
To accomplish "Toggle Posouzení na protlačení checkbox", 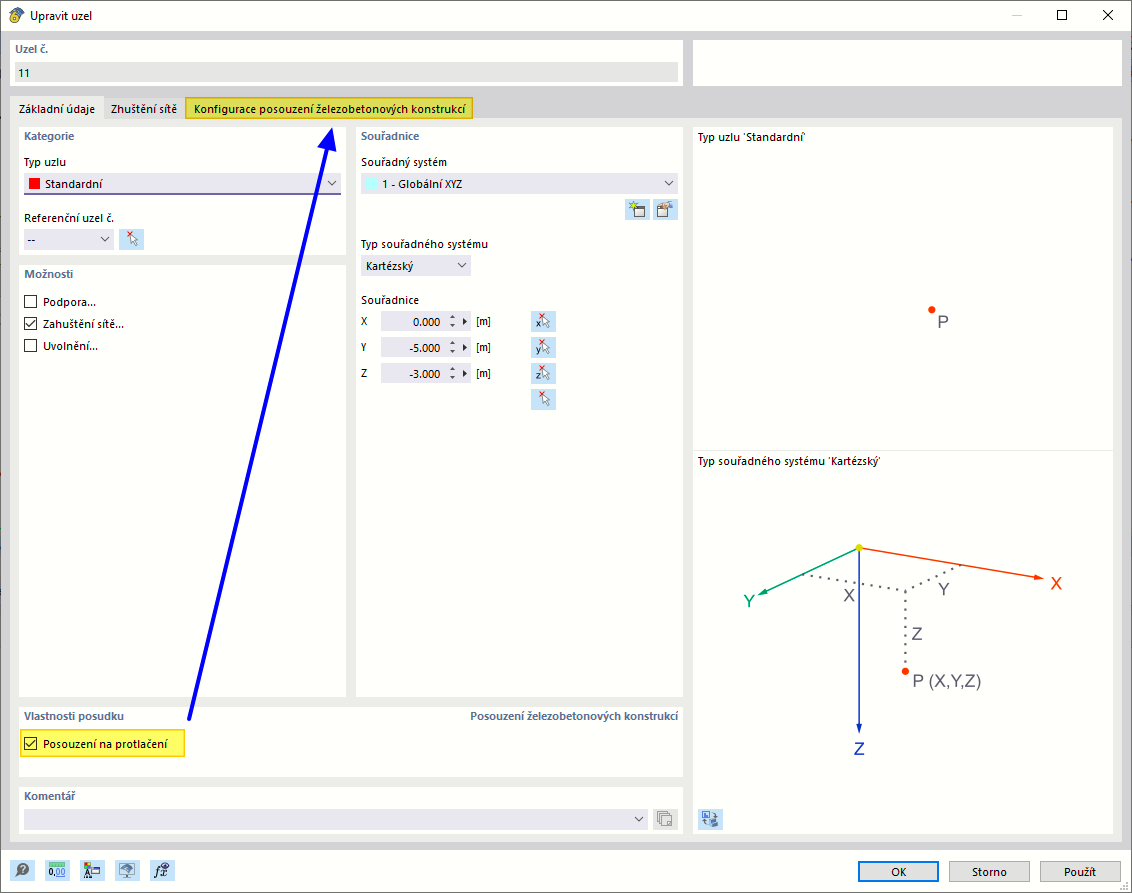I will coord(30,744).
